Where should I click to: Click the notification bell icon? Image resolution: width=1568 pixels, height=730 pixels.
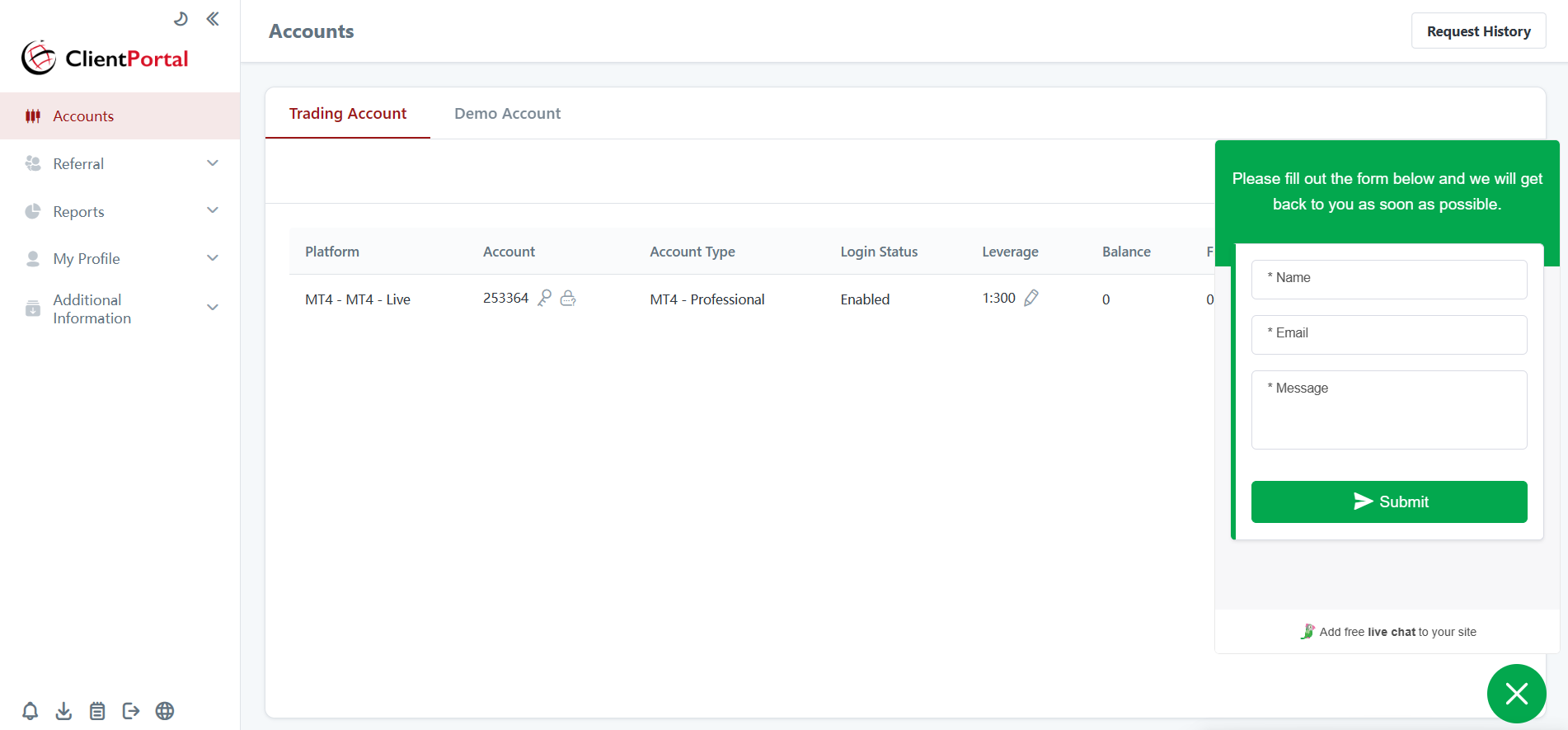pyautogui.click(x=31, y=711)
